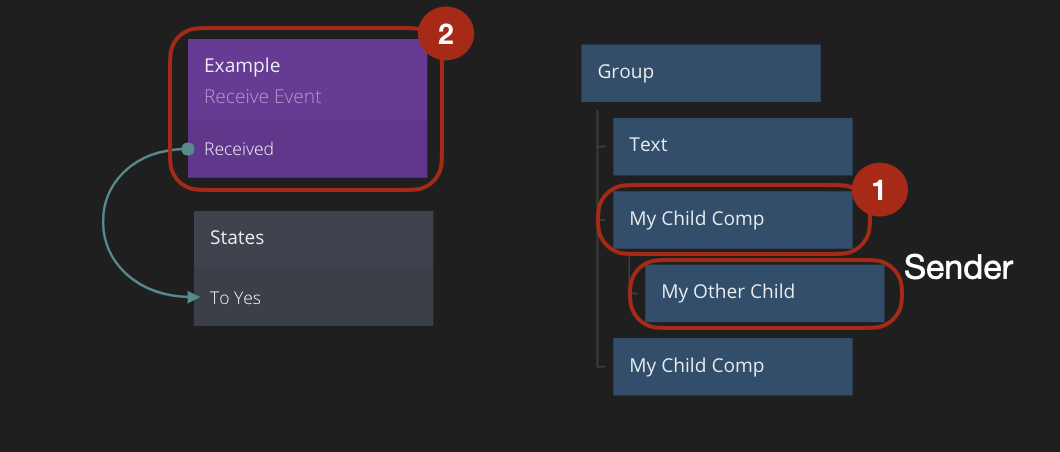Viewport: 1060px width, 452px height.
Task: Click the tree connector tick beside Text
Action: tap(603, 146)
